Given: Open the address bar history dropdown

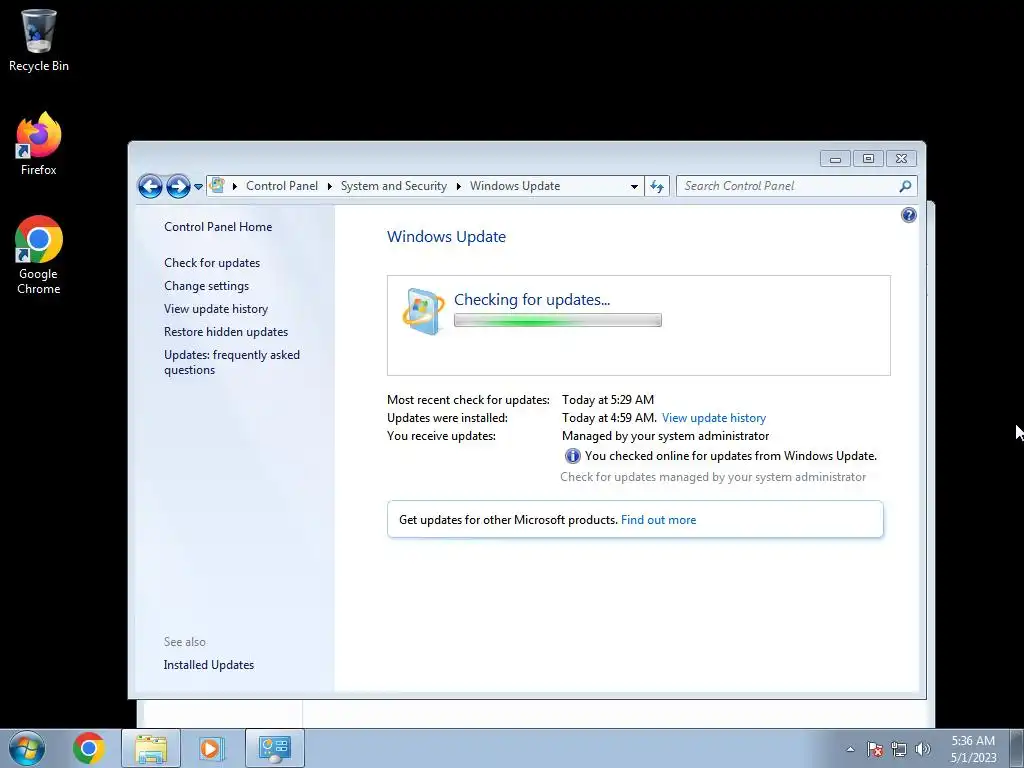Looking at the screenshot, I should point(633,186).
